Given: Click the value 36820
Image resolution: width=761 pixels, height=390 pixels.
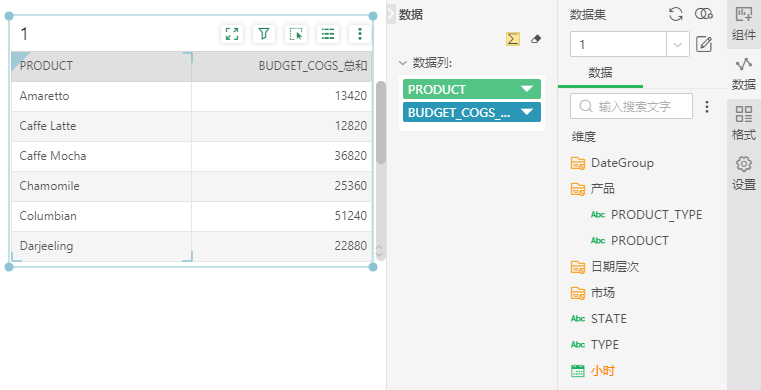Looking at the screenshot, I should (350, 156).
